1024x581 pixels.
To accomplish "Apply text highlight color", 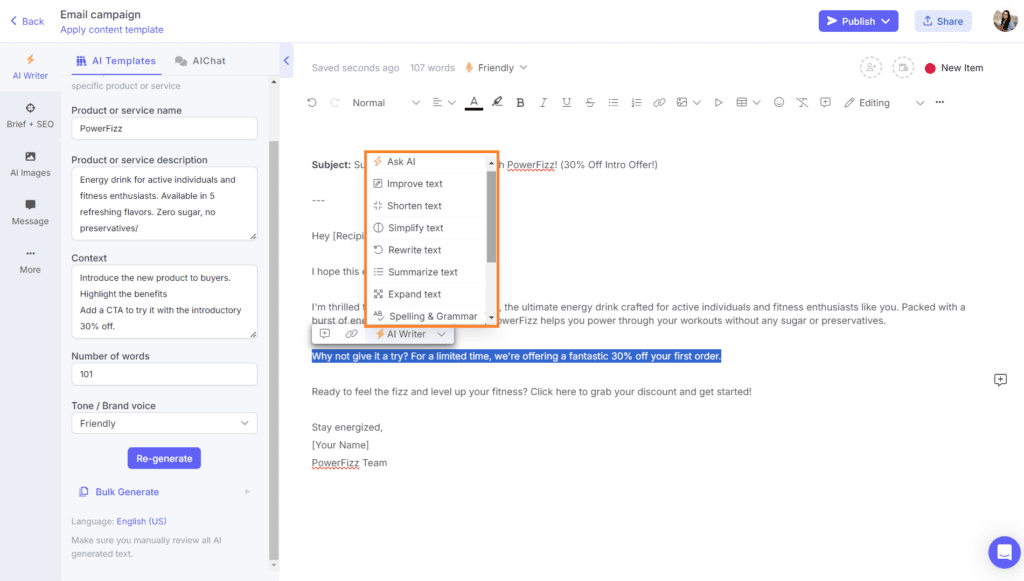I will pyautogui.click(x=497, y=102).
